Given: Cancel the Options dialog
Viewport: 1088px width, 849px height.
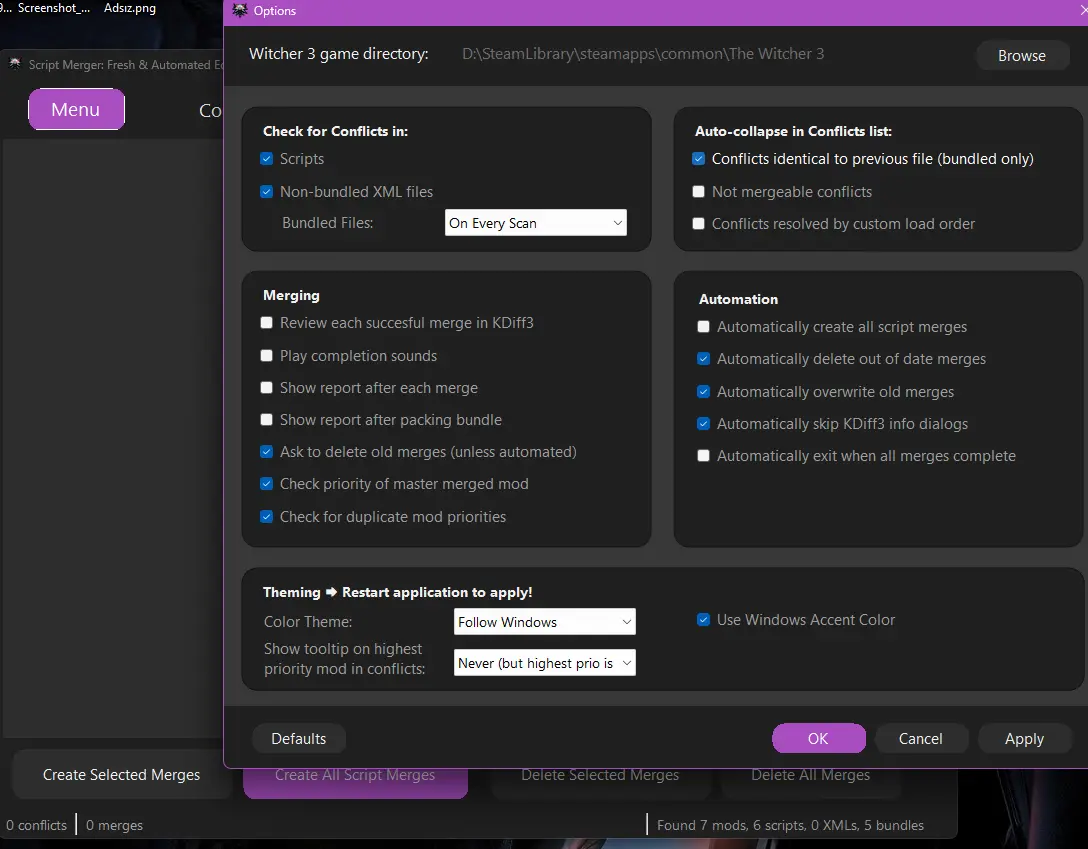Looking at the screenshot, I should [921, 739].
